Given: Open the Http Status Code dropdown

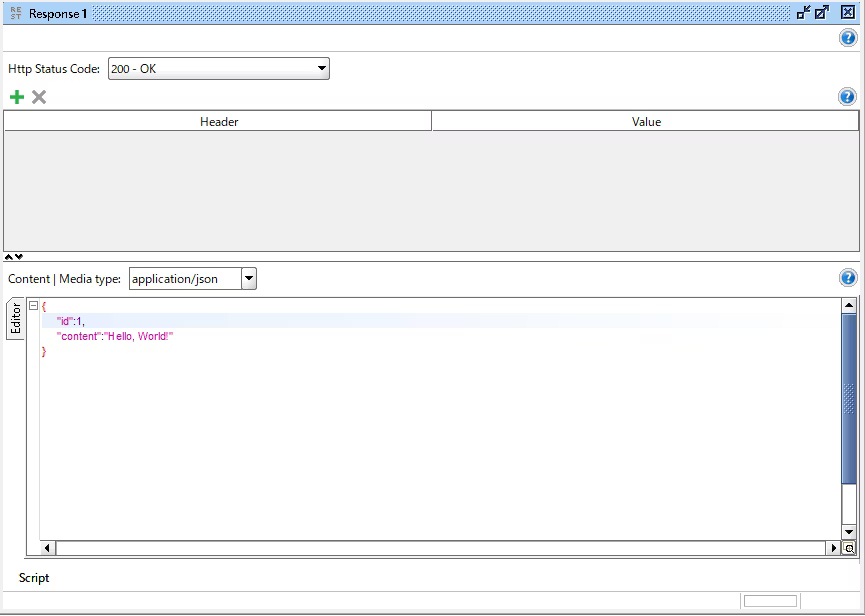Looking at the screenshot, I should 321,69.
